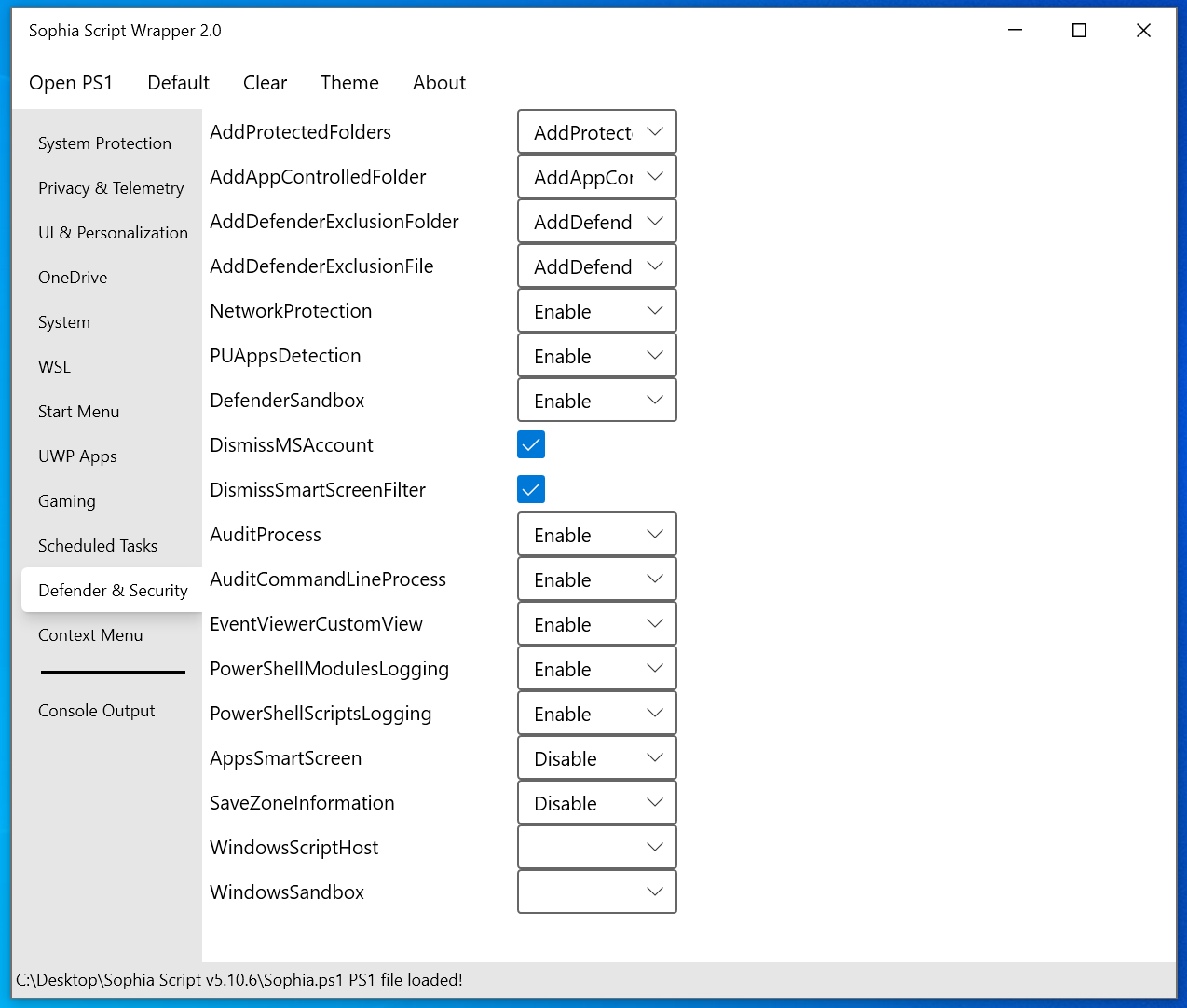Open the NetworkProtection dropdown
1187x1008 pixels.
click(x=597, y=310)
